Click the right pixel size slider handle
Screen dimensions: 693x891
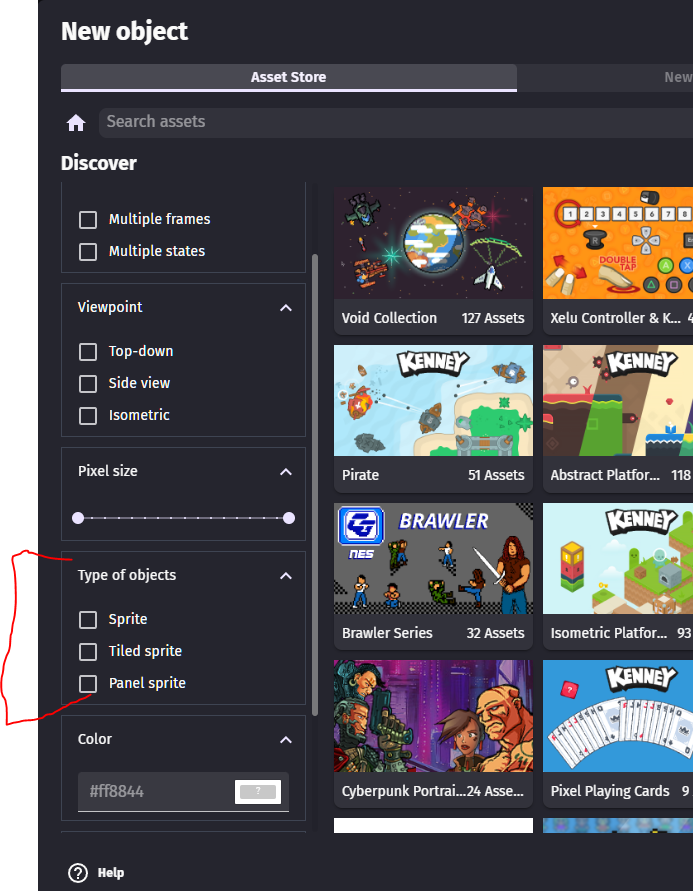[289, 518]
